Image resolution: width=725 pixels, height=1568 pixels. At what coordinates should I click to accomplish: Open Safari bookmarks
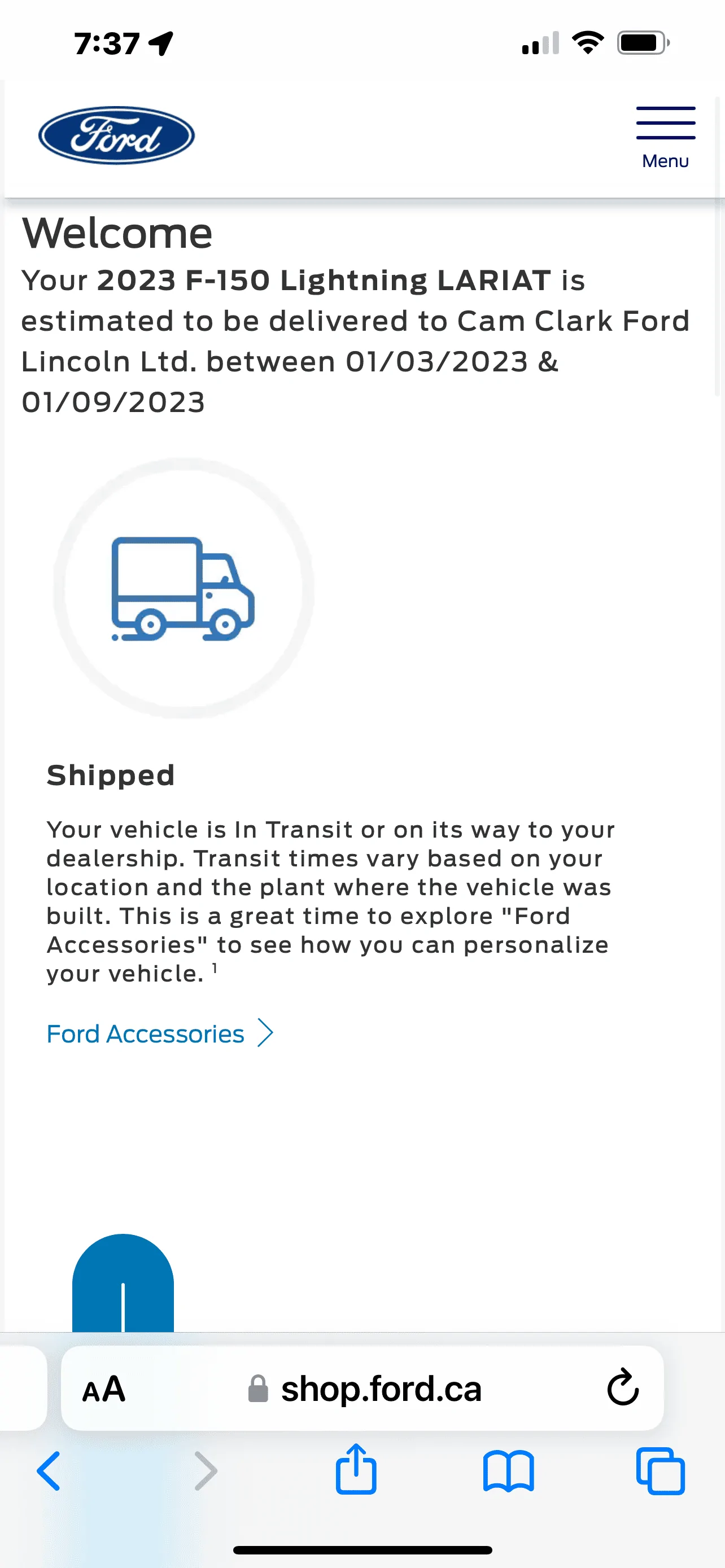[x=508, y=1470]
